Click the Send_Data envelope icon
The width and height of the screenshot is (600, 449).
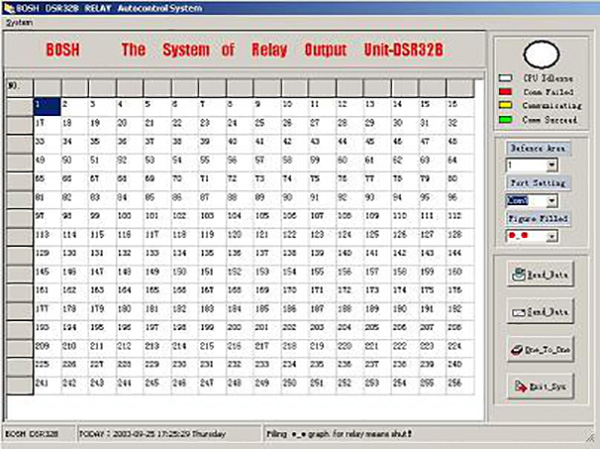(518, 312)
